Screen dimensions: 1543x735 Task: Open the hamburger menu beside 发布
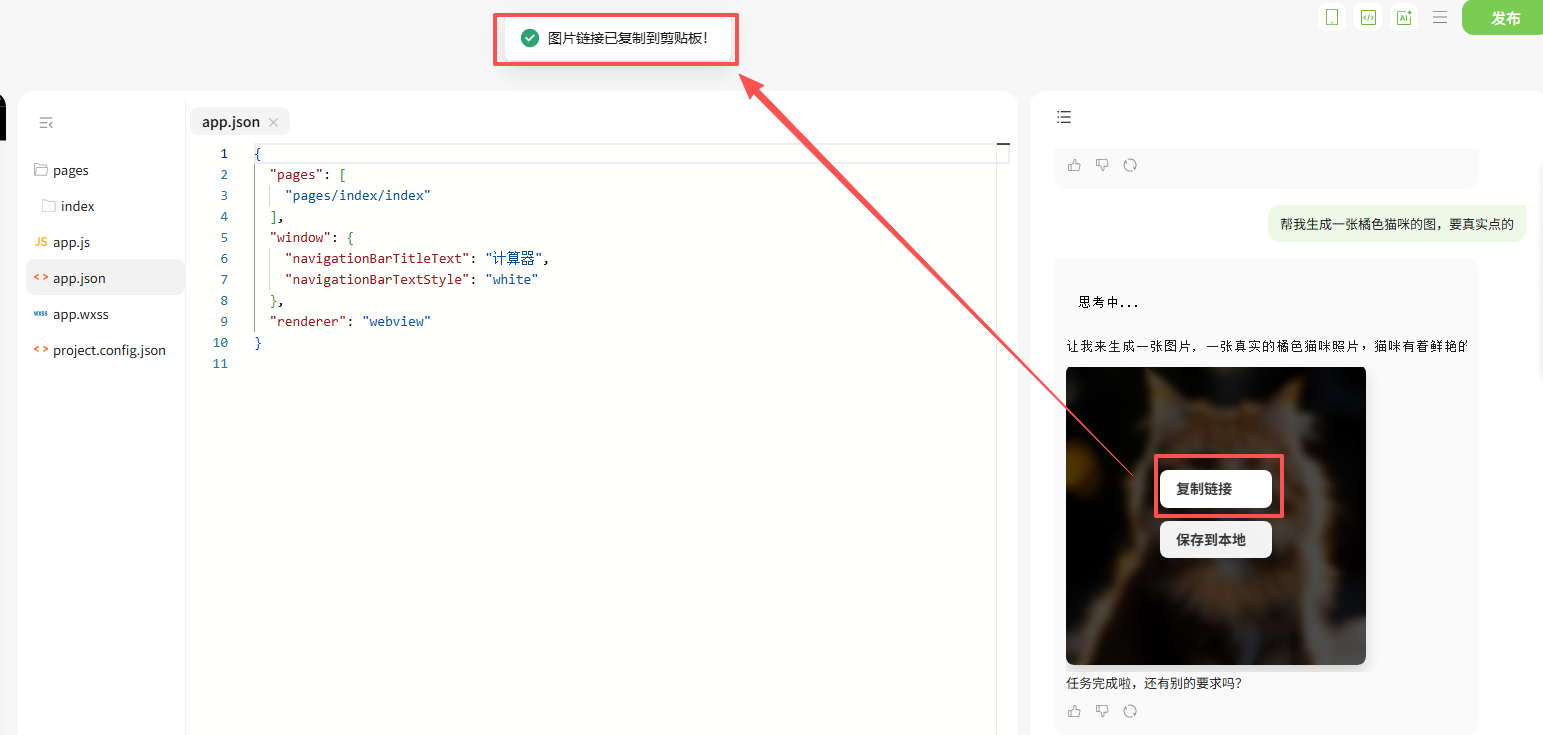tap(1440, 17)
